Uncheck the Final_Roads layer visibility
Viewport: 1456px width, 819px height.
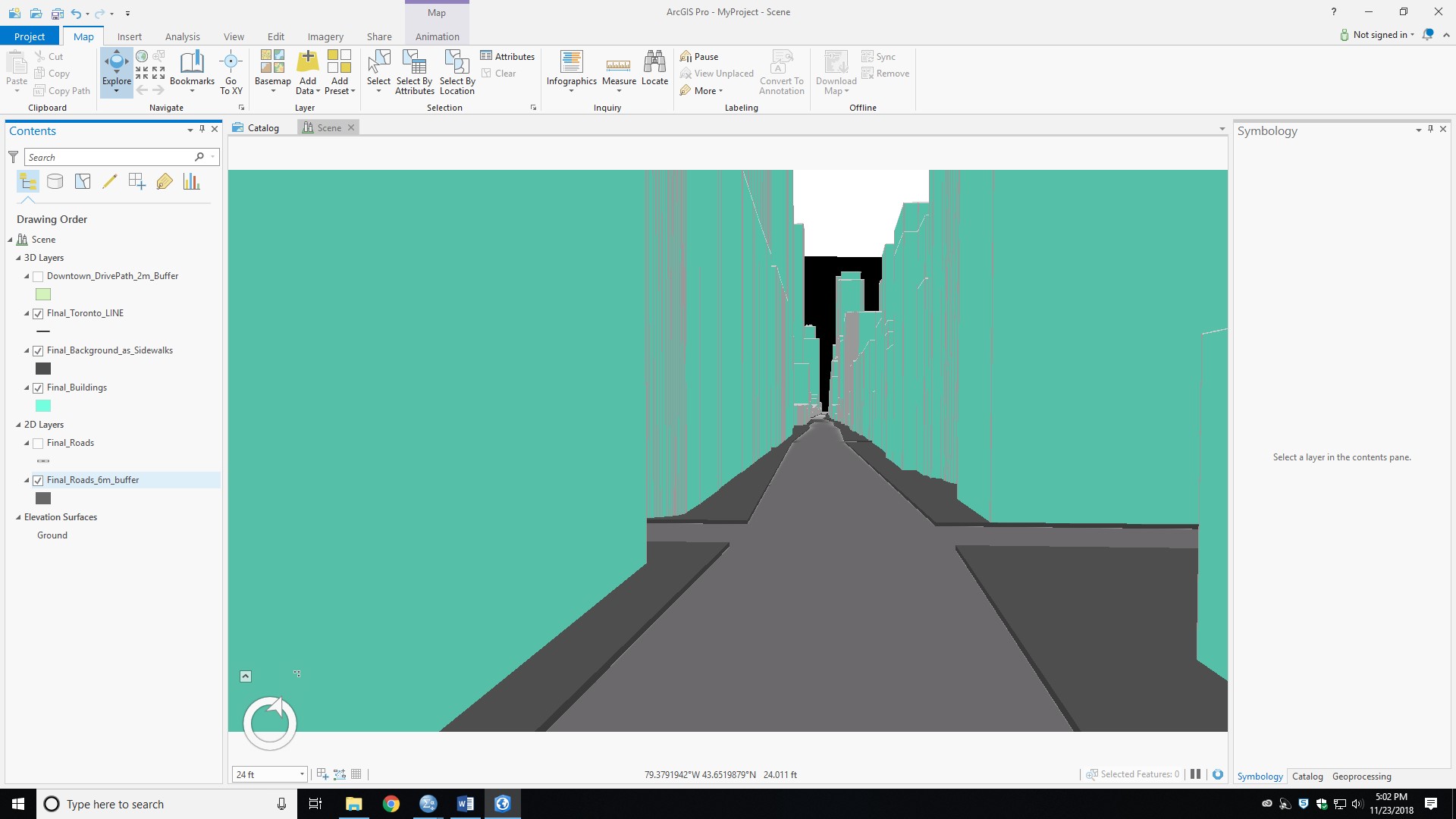pos(38,444)
